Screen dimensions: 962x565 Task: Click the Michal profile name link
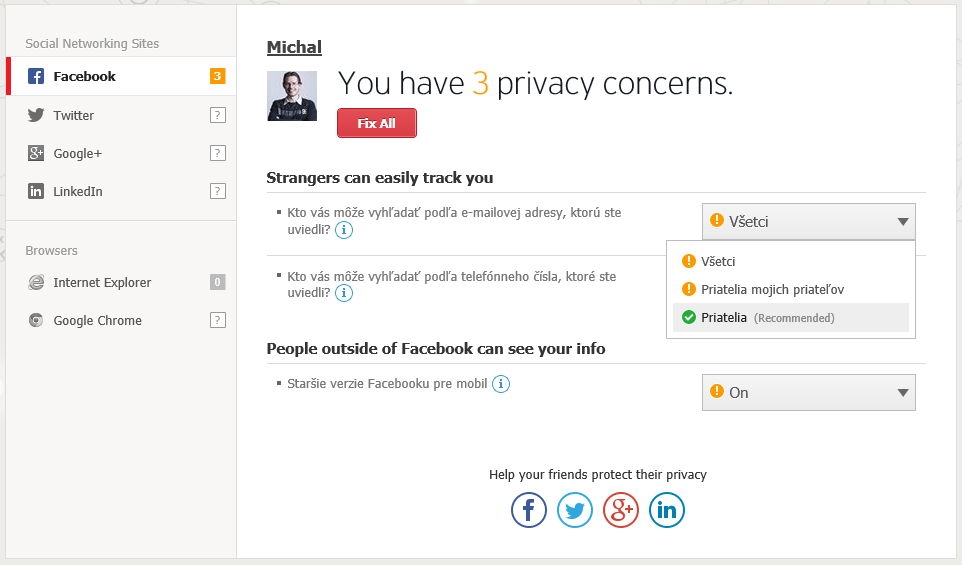(294, 48)
